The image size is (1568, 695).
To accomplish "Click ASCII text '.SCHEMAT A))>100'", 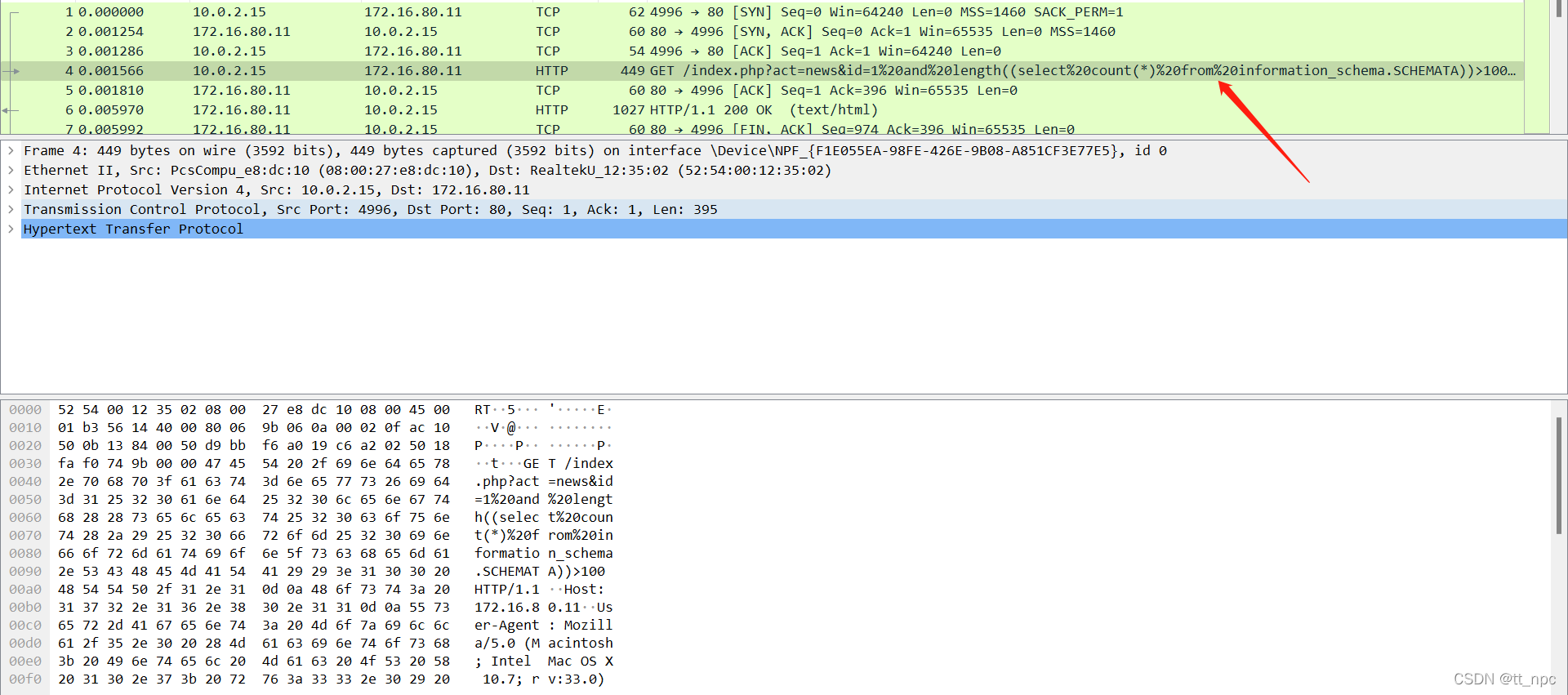I will 540,571.
